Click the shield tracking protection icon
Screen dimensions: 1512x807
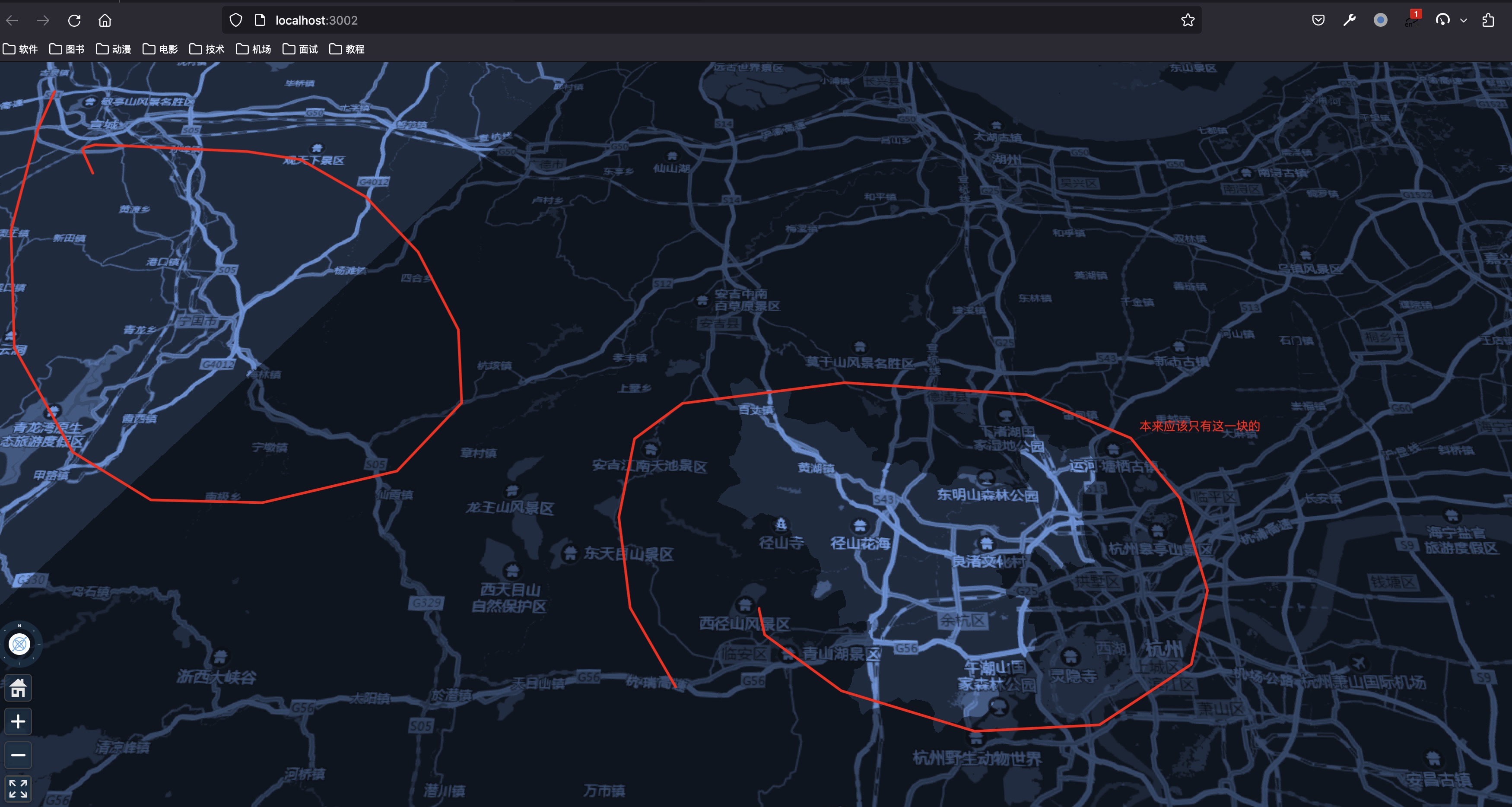235,21
